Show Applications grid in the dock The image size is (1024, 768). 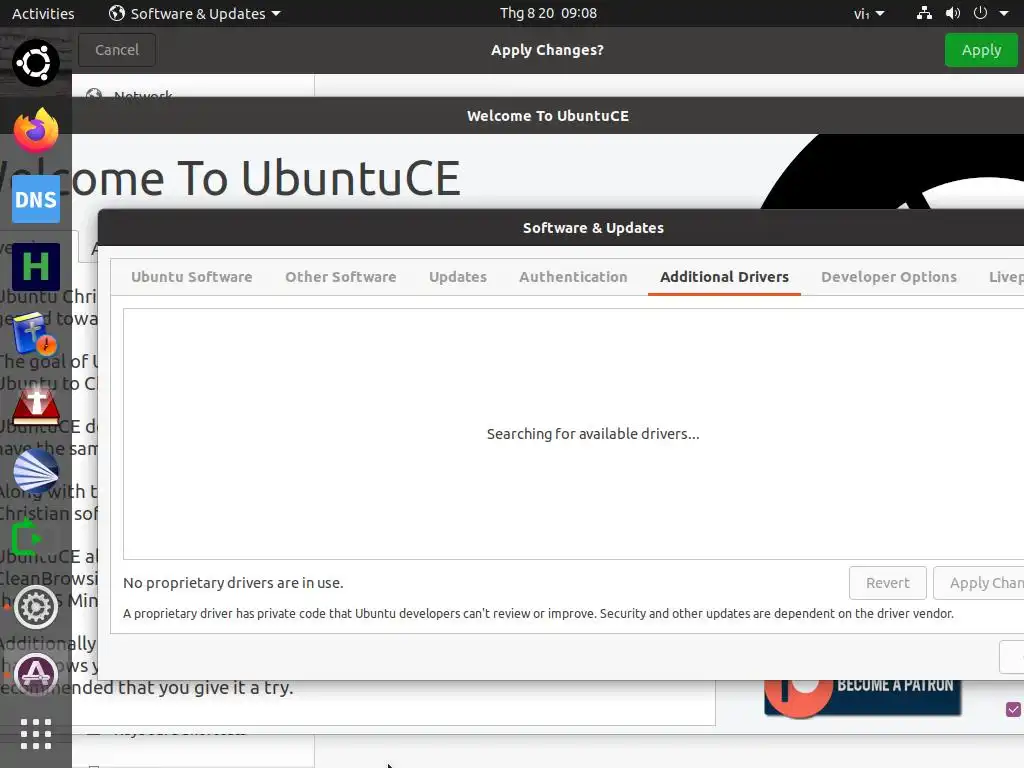pyautogui.click(x=36, y=734)
